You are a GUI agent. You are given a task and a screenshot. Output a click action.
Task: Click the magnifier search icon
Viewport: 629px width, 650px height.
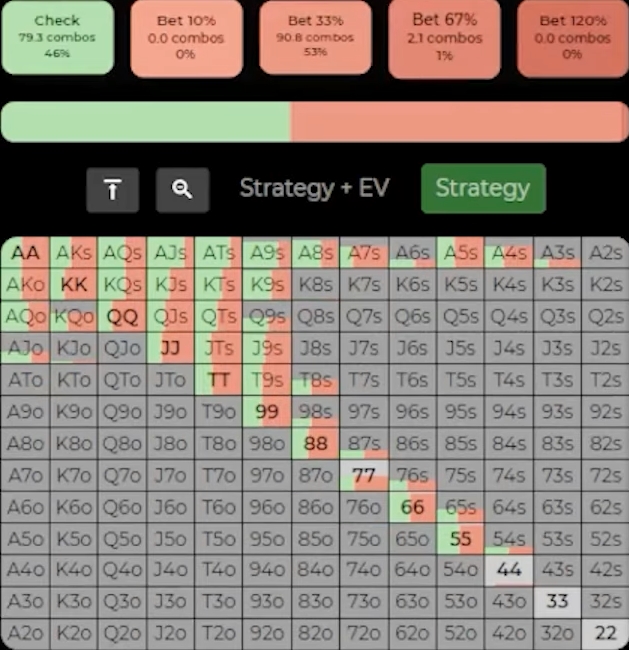coord(182,189)
